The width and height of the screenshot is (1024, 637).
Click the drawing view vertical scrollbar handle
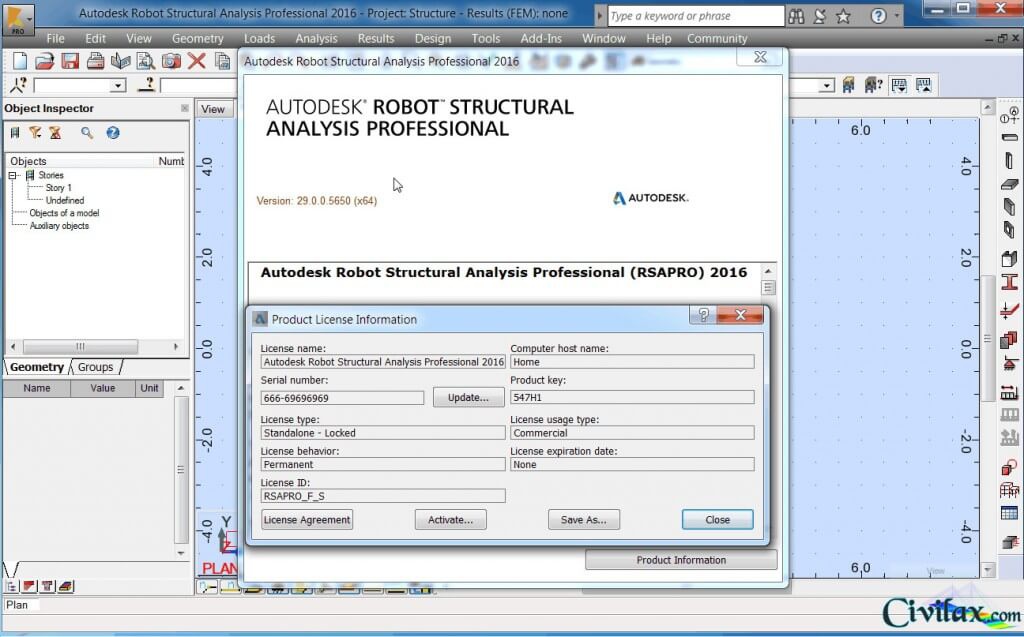click(x=987, y=339)
